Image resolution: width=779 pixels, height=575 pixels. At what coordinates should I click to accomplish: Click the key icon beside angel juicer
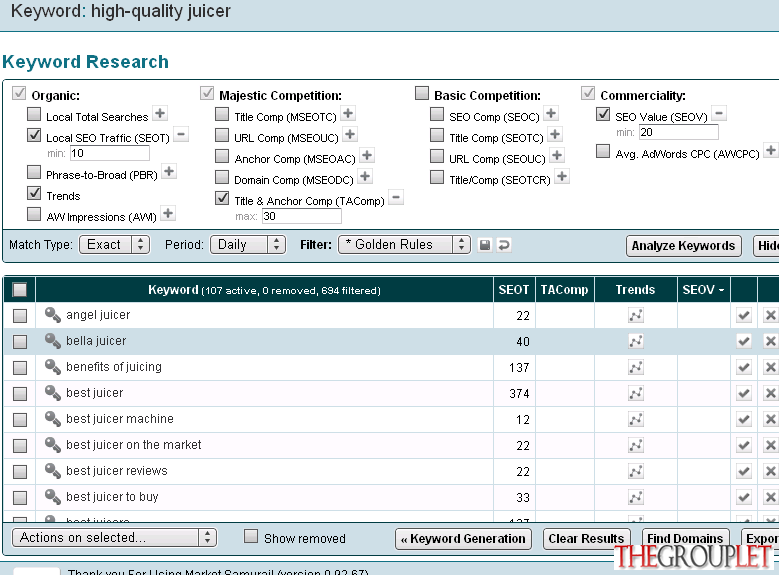coord(53,315)
